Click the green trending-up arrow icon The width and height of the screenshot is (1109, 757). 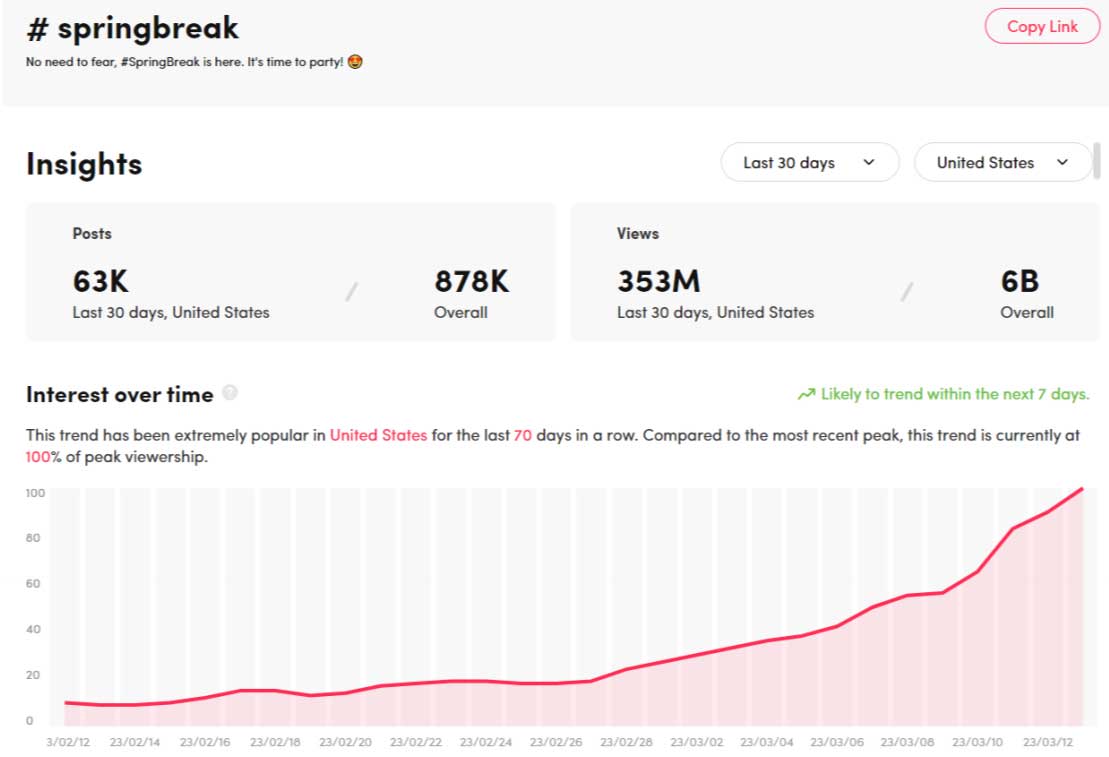tap(806, 395)
